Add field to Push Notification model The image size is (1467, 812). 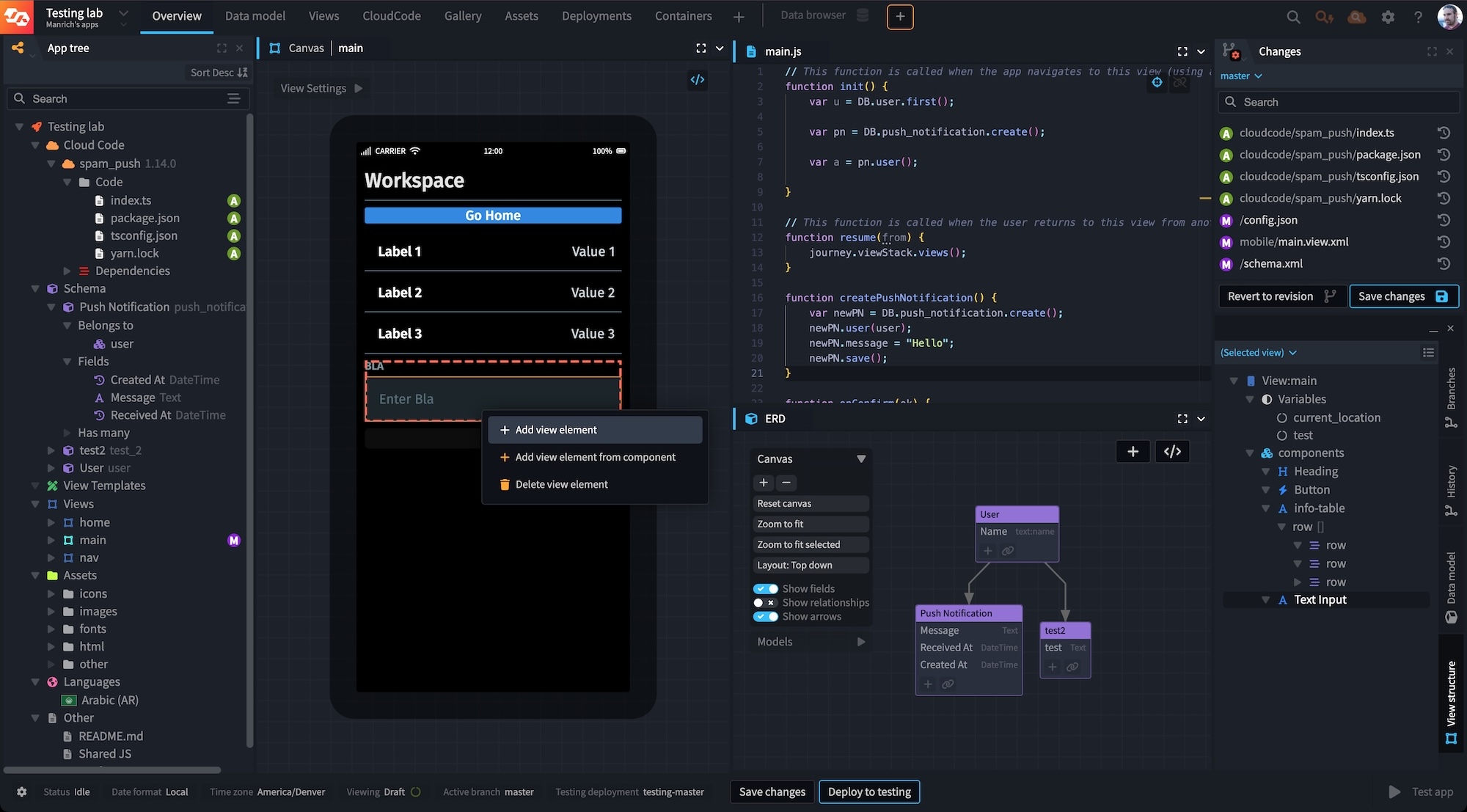tap(928, 684)
